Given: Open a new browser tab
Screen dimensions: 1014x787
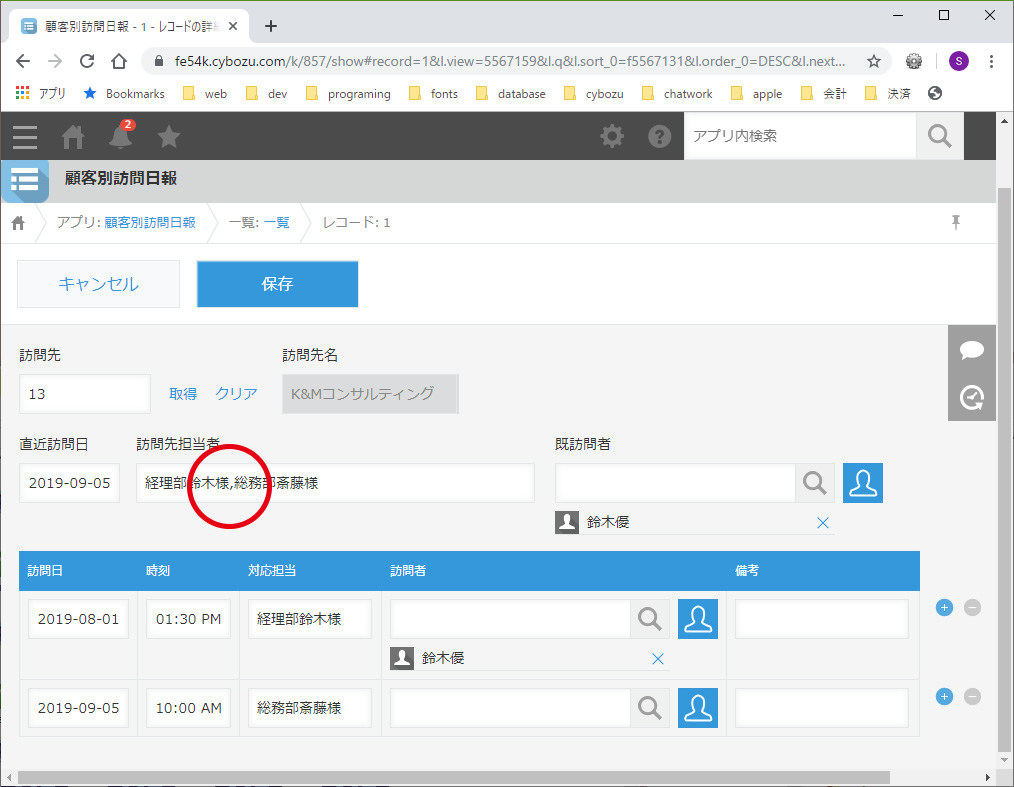Looking at the screenshot, I should pyautogui.click(x=271, y=27).
